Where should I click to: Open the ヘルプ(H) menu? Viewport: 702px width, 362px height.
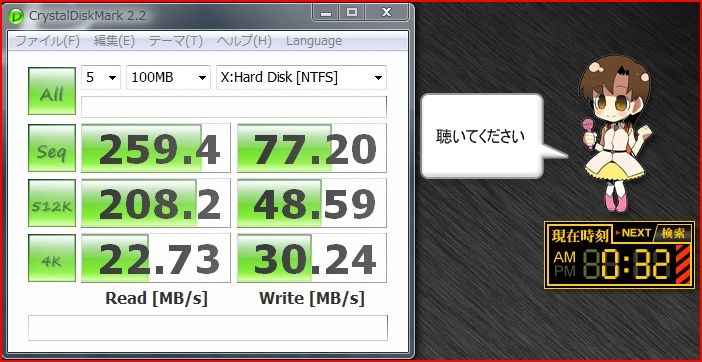coord(244,41)
